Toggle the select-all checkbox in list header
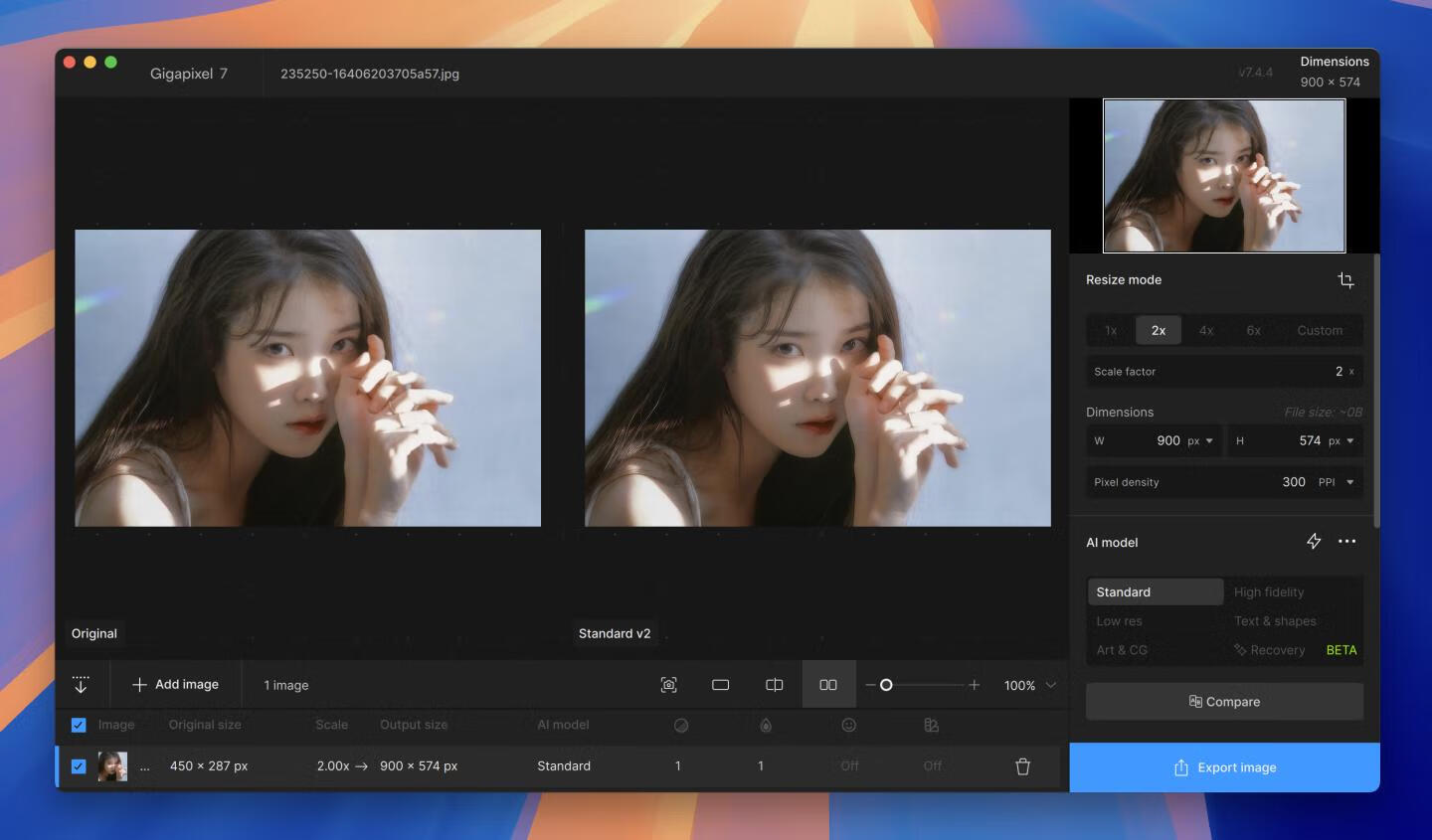This screenshot has height=840, width=1432. pos(79,725)
